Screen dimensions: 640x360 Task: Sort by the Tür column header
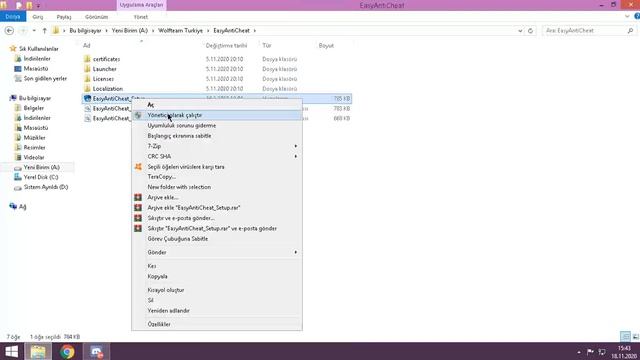coord(267,46)
